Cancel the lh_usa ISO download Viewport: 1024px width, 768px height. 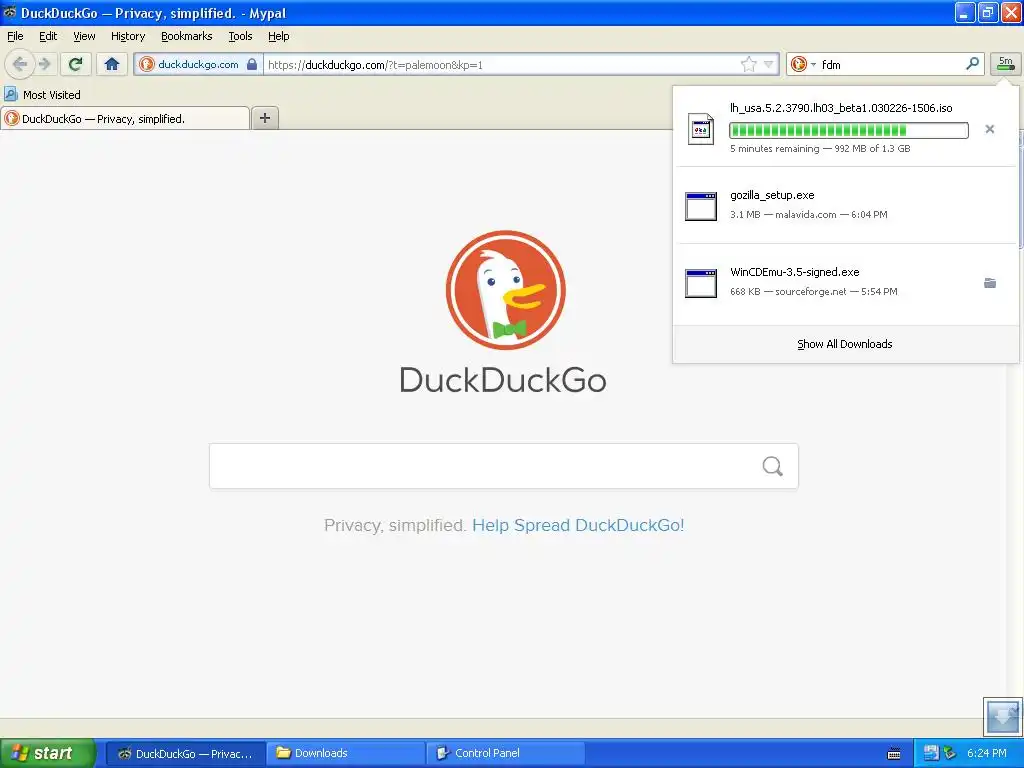click(x=989, y=129)
